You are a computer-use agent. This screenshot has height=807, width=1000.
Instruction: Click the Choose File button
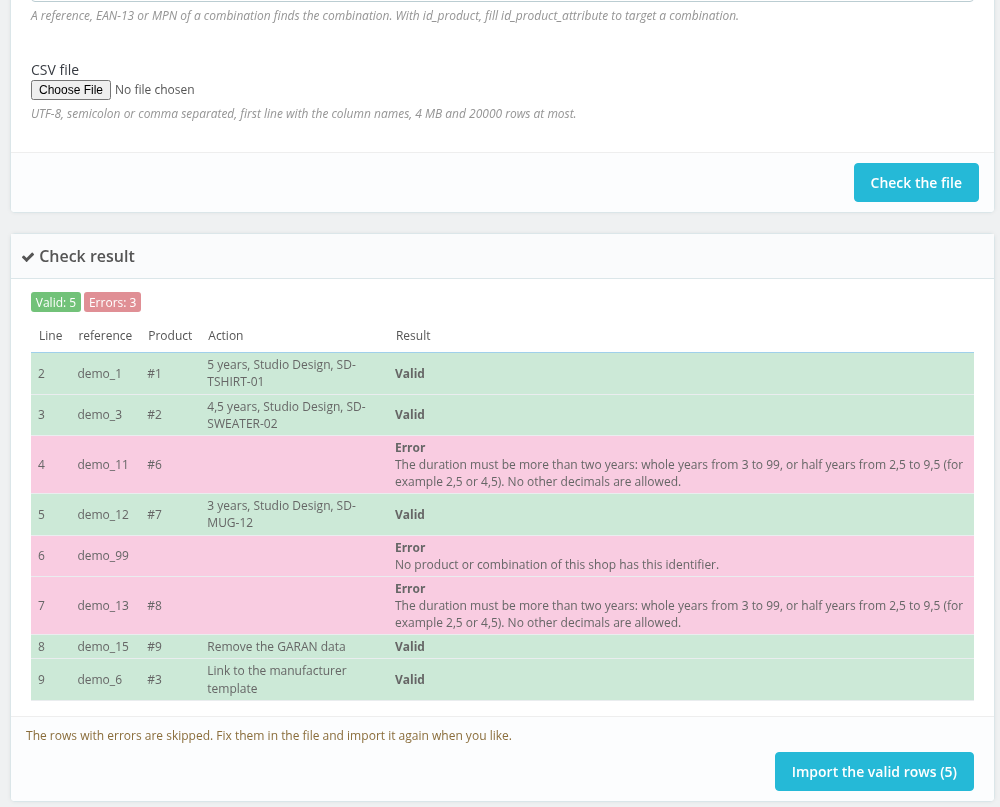tap(71, 90)
